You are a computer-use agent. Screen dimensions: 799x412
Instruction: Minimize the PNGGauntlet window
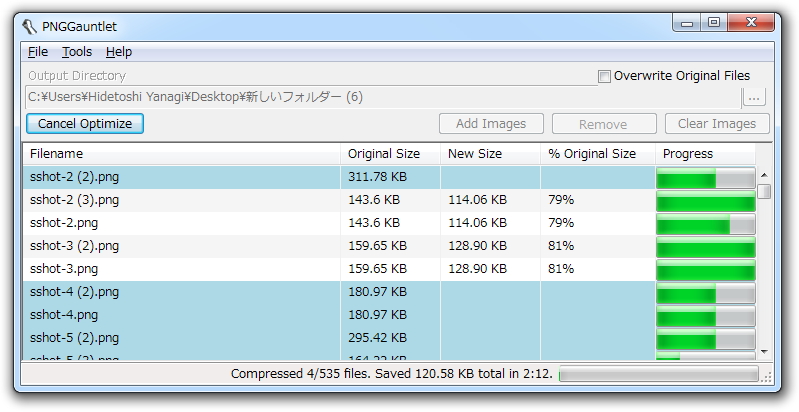687,23
